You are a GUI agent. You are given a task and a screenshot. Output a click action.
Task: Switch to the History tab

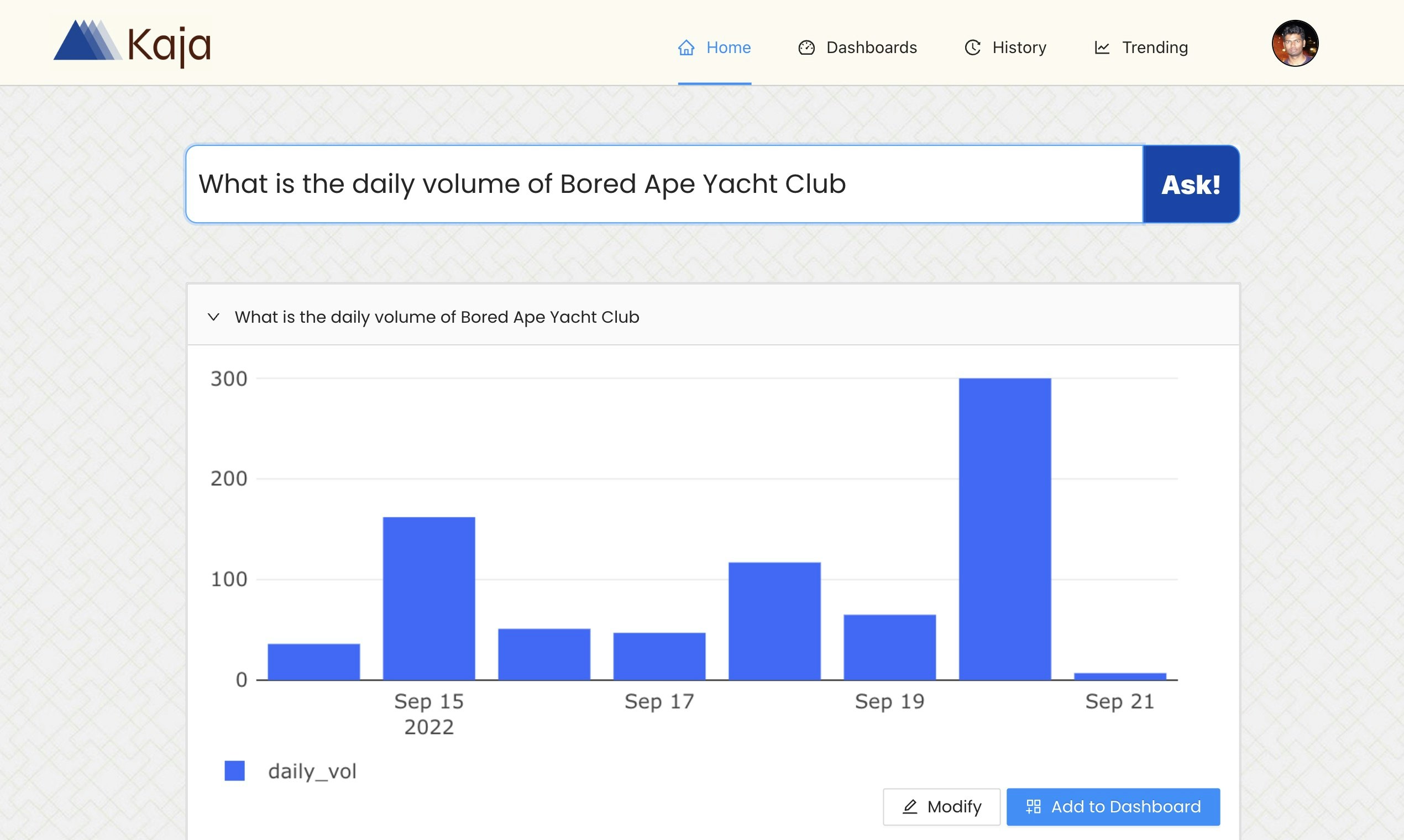1005,48
